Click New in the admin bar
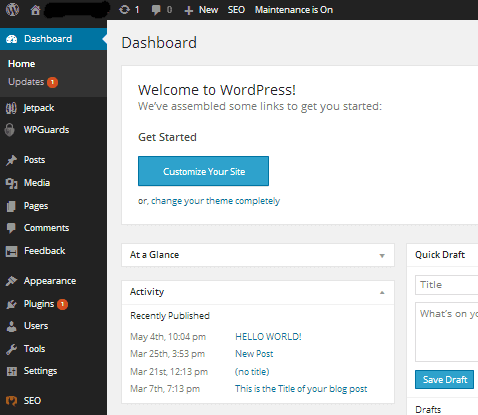The image size is (478, 415). (x=208, y=10)
